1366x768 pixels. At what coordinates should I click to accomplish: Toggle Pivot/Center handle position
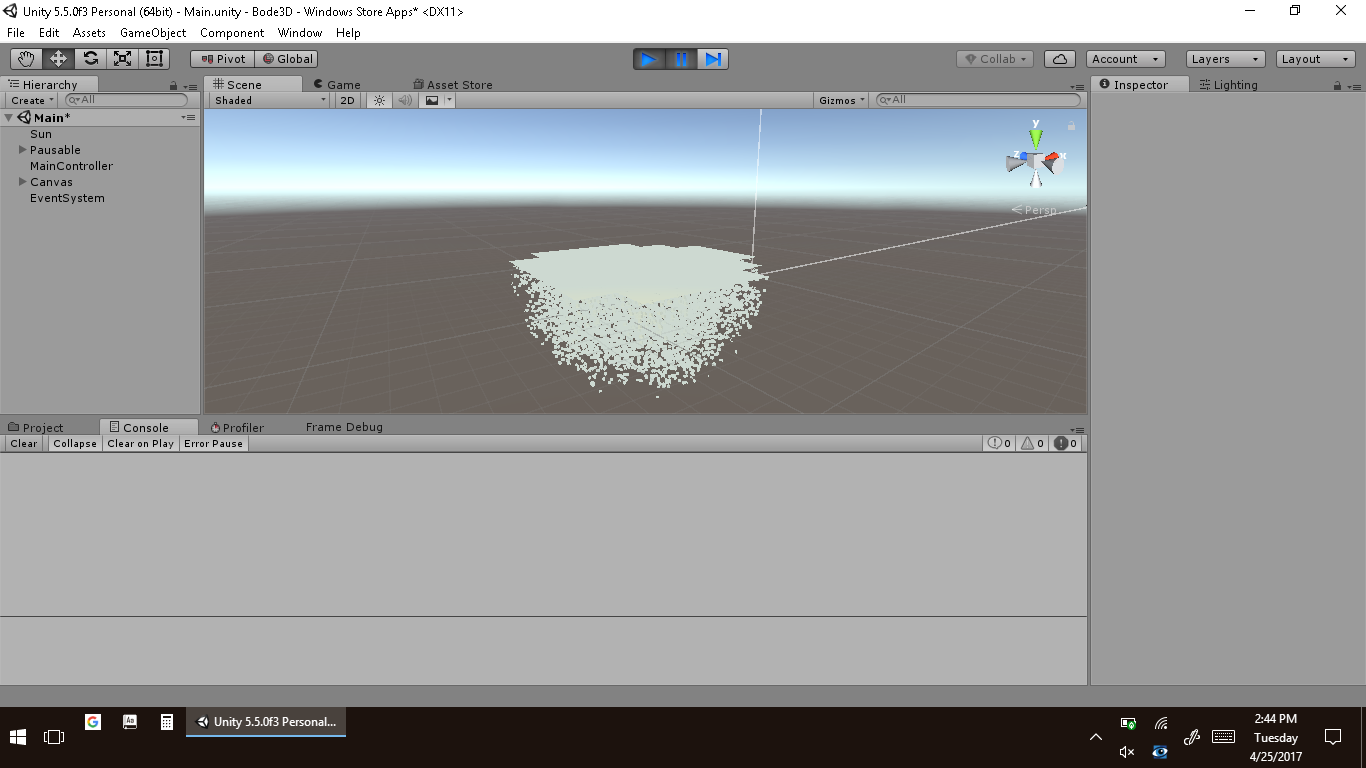click(x=223, y=59)
